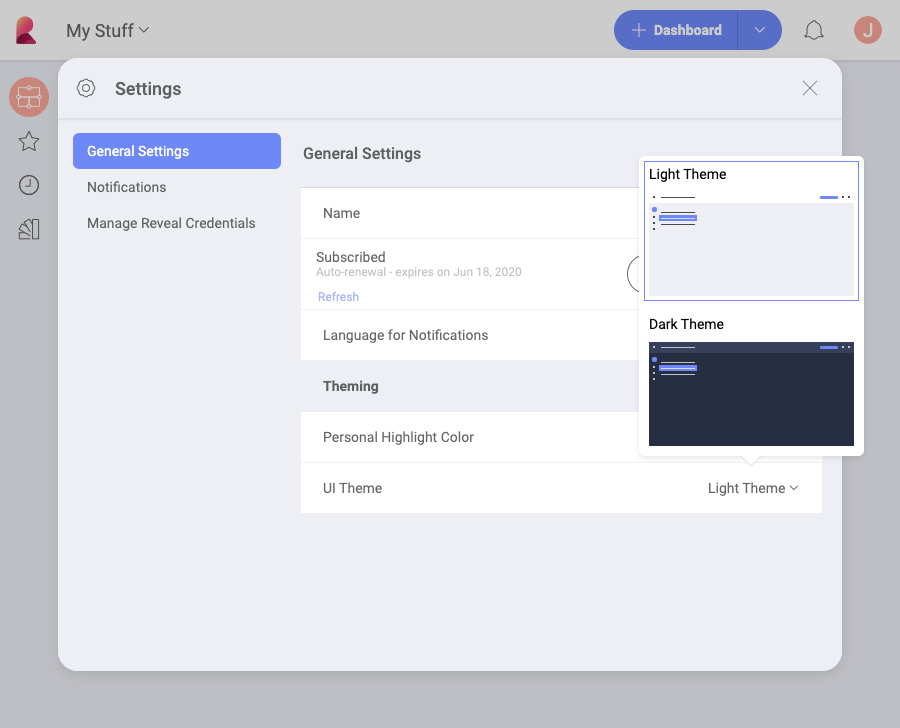Click the new Dashboard button
Image resolution: width=900 pixels, height=728 pixels.
click(x=677, y=30)
